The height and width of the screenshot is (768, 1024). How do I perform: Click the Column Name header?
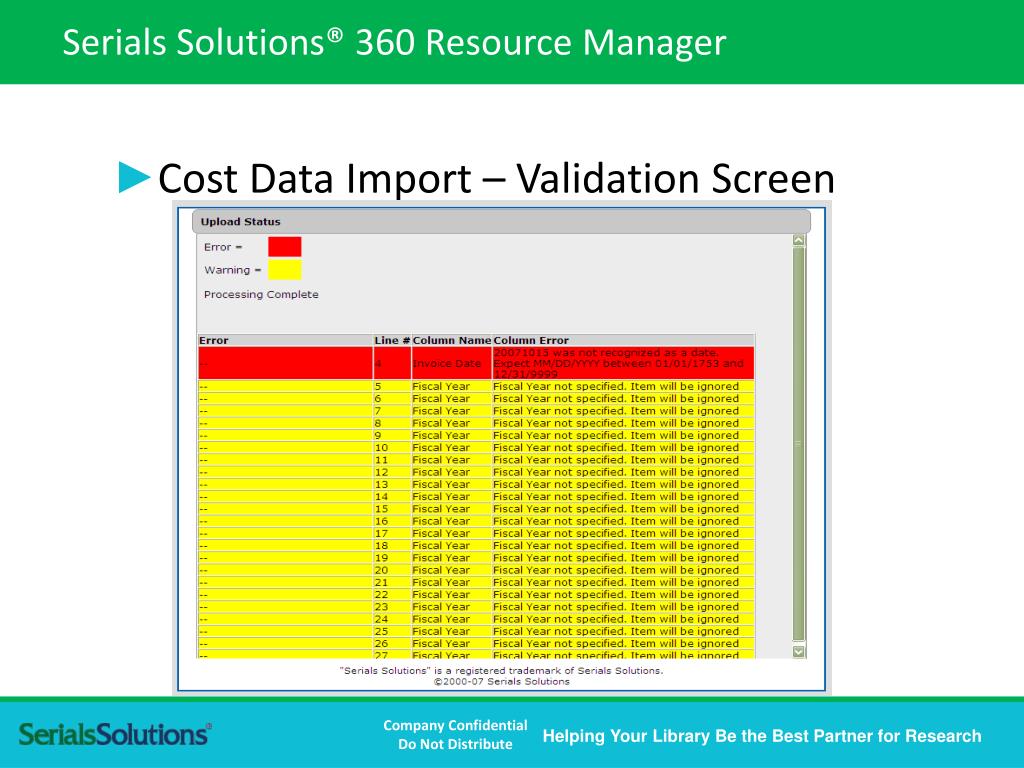point(451,340)
